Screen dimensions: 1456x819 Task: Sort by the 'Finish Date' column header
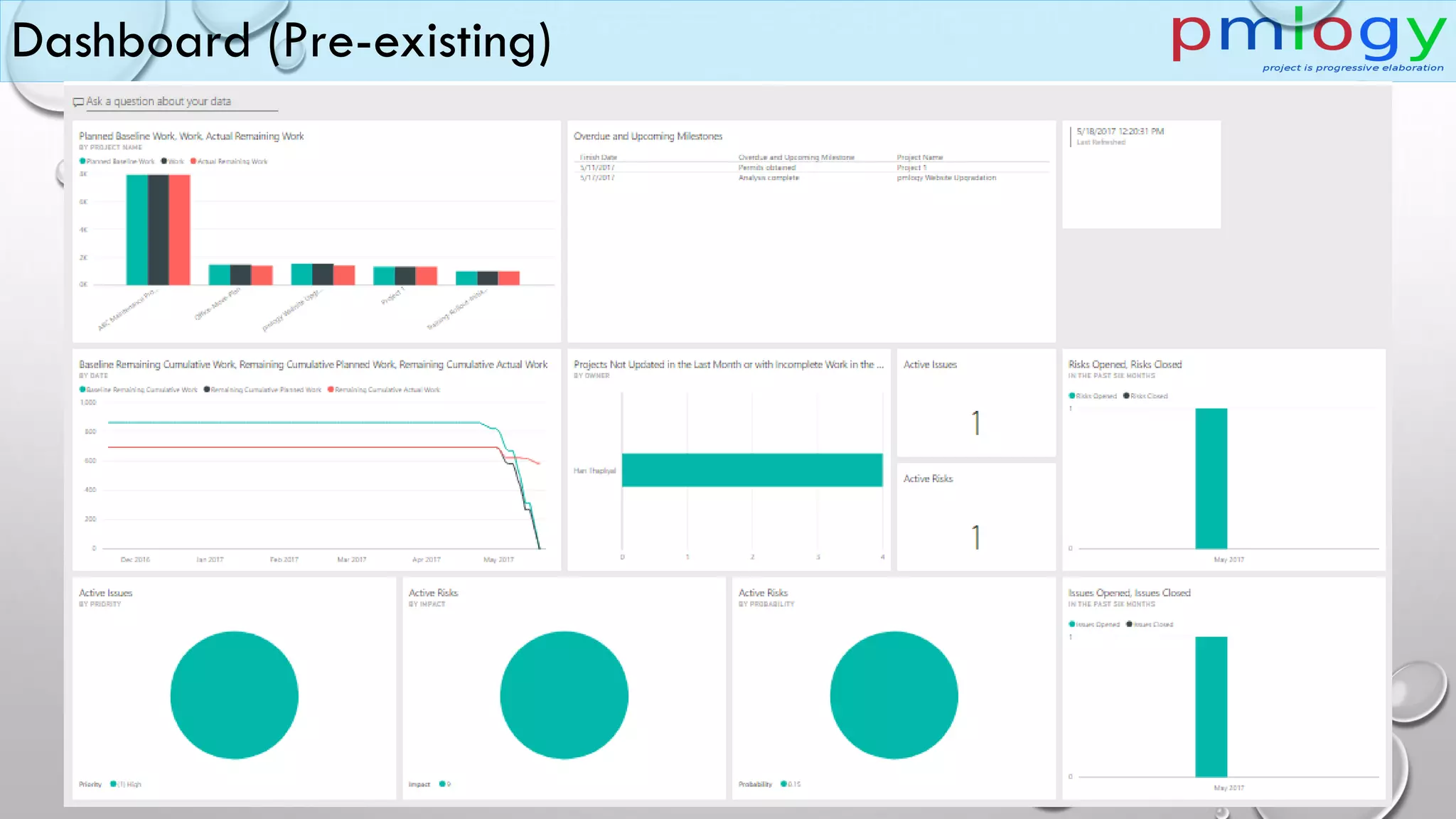[x=599, y=157]
